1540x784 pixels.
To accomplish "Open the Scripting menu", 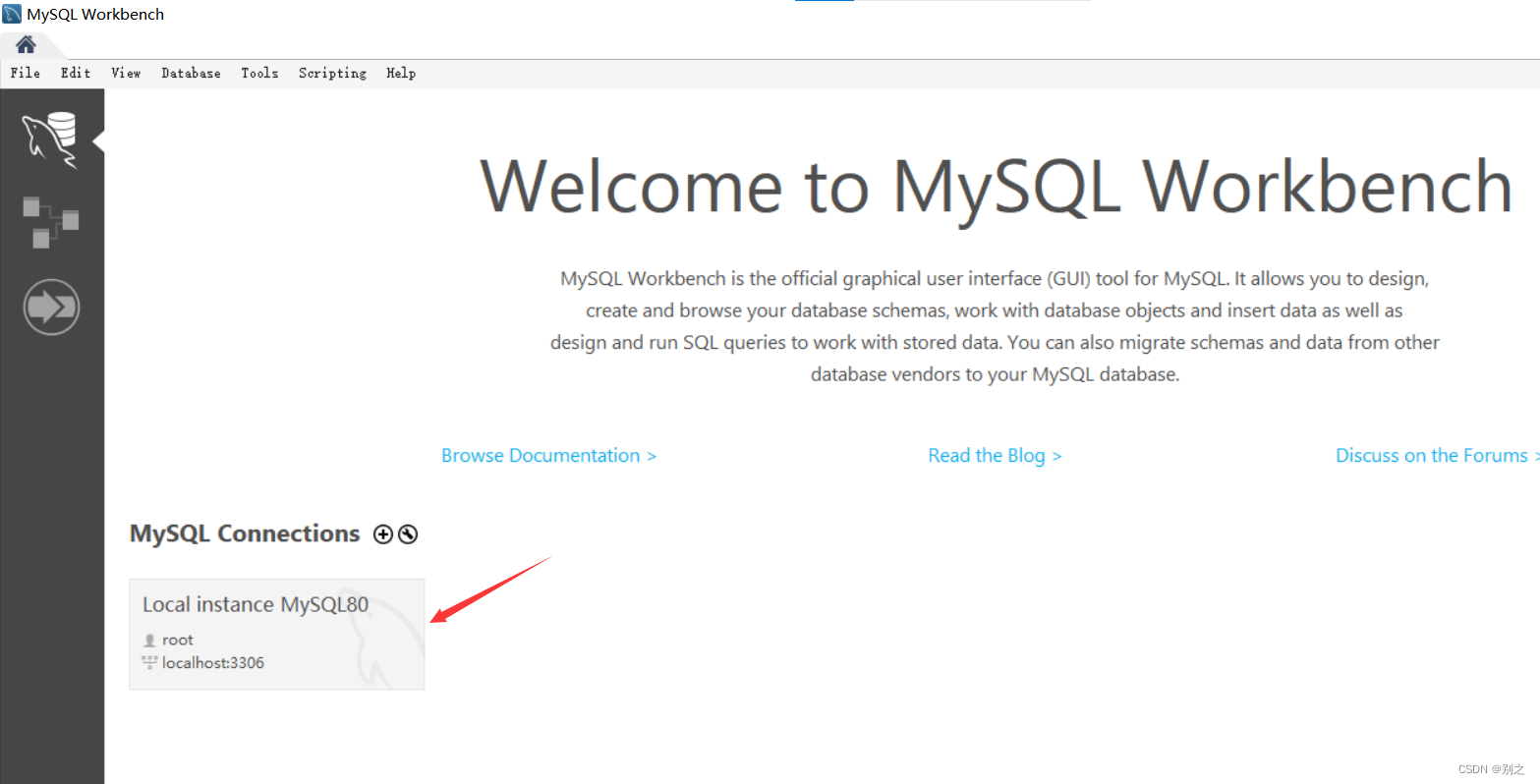I will (x=332, y=73).
